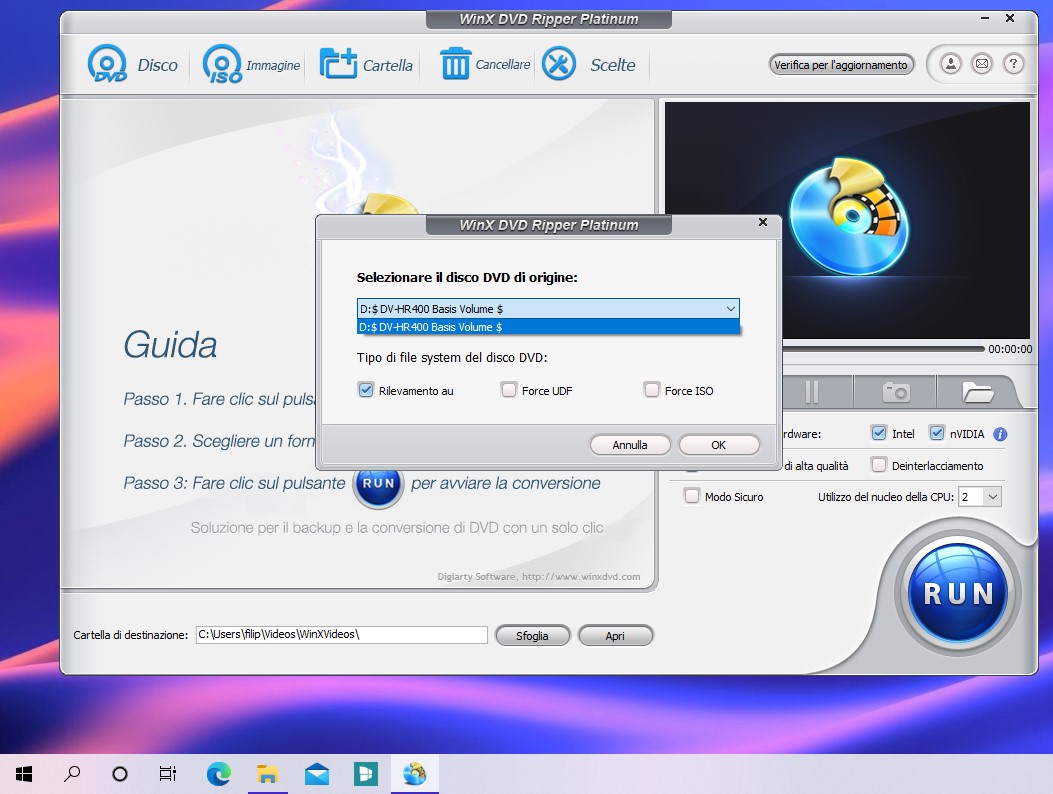Click Apri to open destination folder
Image resolution: width=1053 pixels, height=794 pixels.
[x=615, y=635]
